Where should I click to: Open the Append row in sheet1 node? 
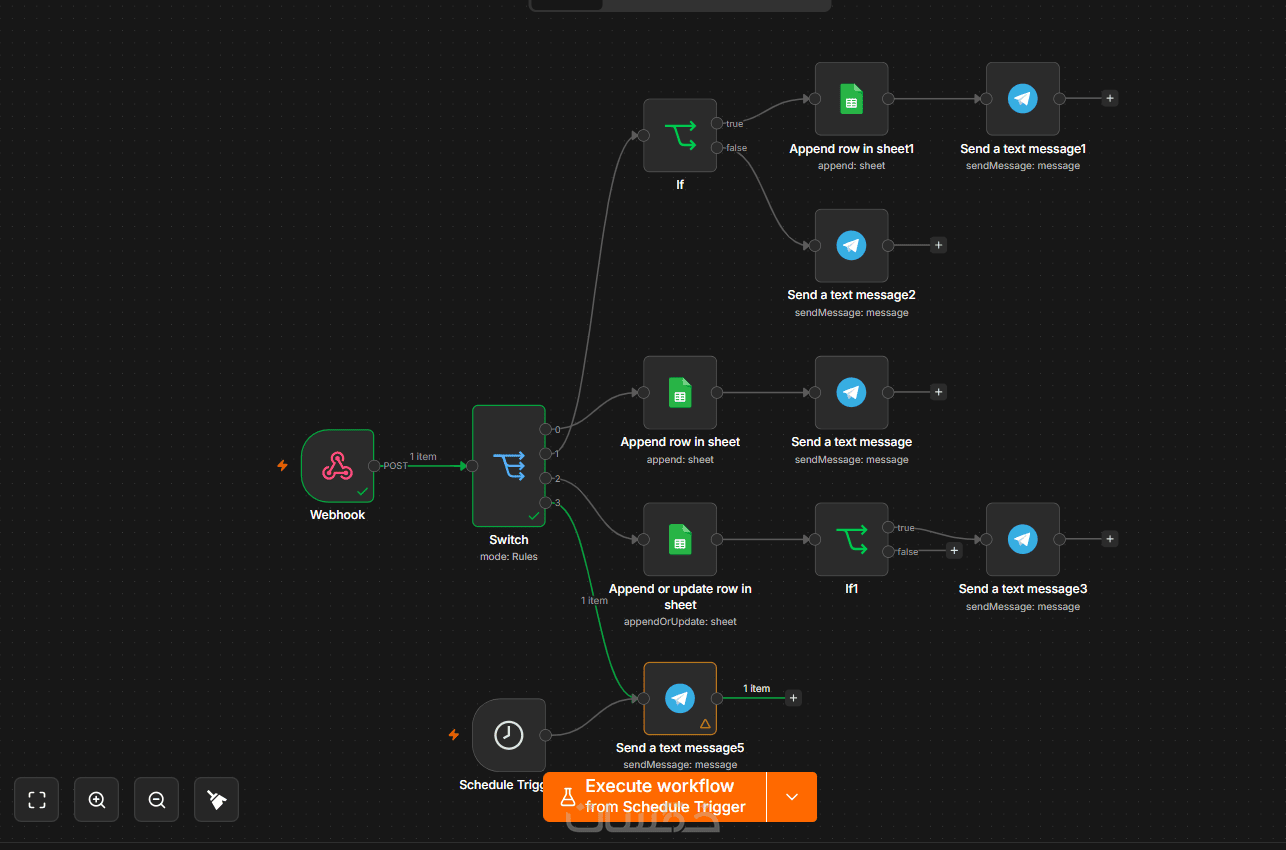(x=851, y=99)
